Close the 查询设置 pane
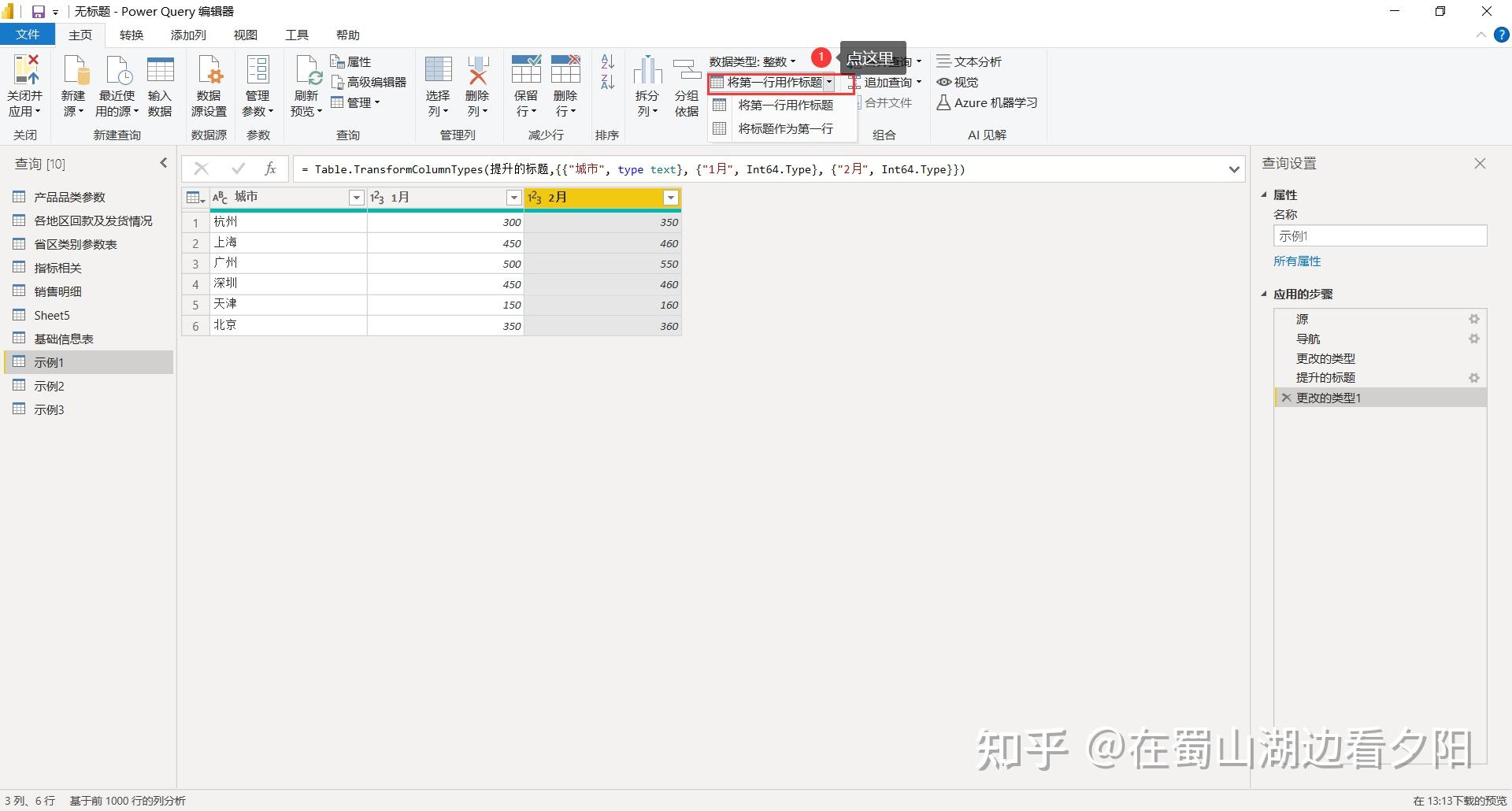Image resolution: width=1512 pixels, height=811 pixels. [x=1480, y=163]
